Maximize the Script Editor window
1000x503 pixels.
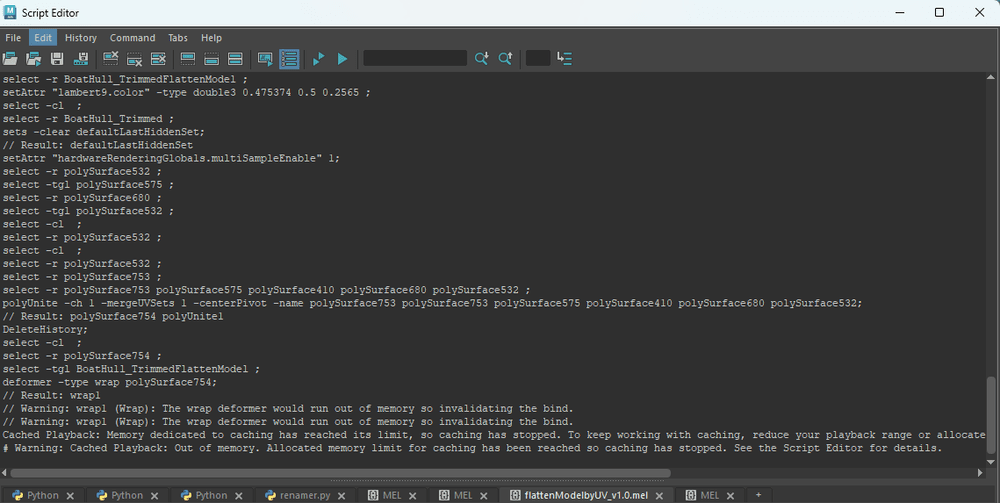939,13
